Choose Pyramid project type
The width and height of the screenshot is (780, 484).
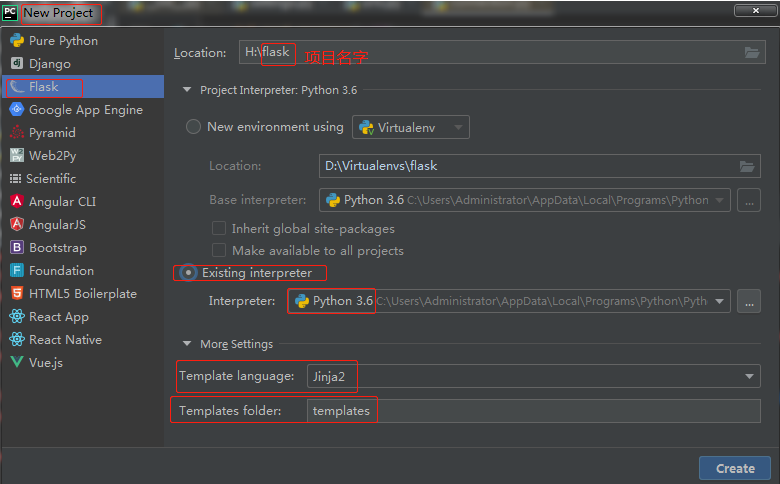pos(83,132)
